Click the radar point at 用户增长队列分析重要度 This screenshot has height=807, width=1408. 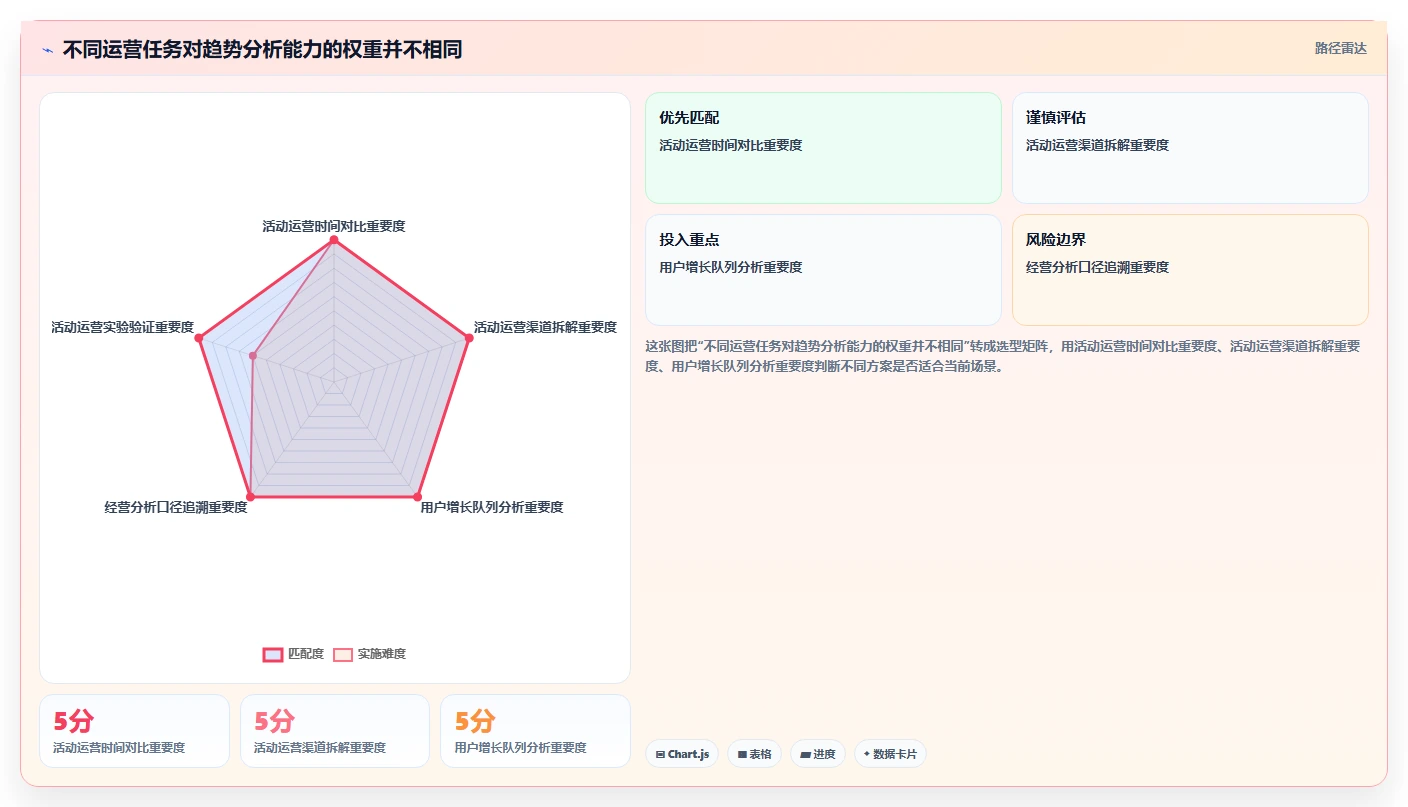click(417, 496)
